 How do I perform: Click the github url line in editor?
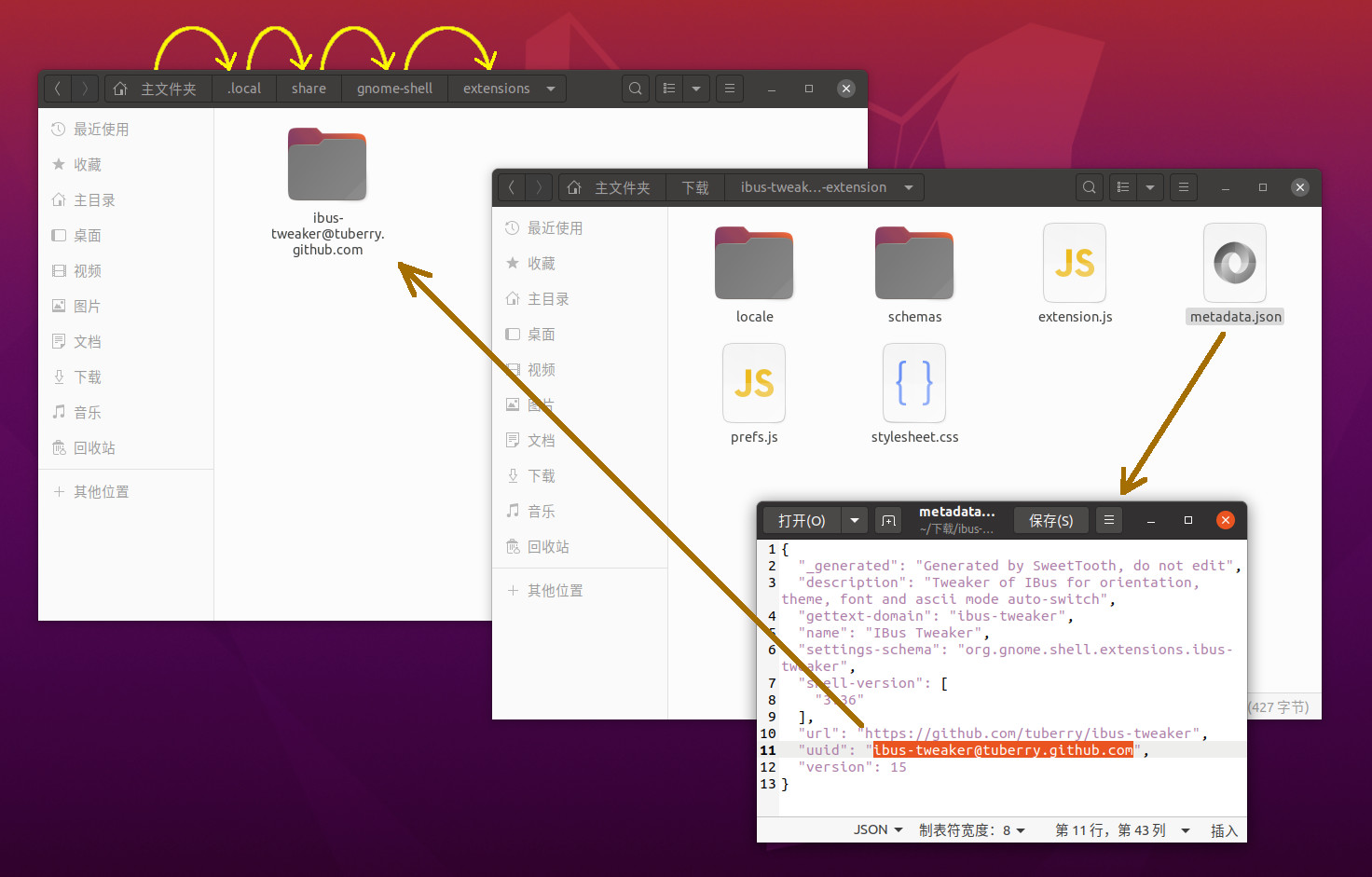coord(1003,733)
